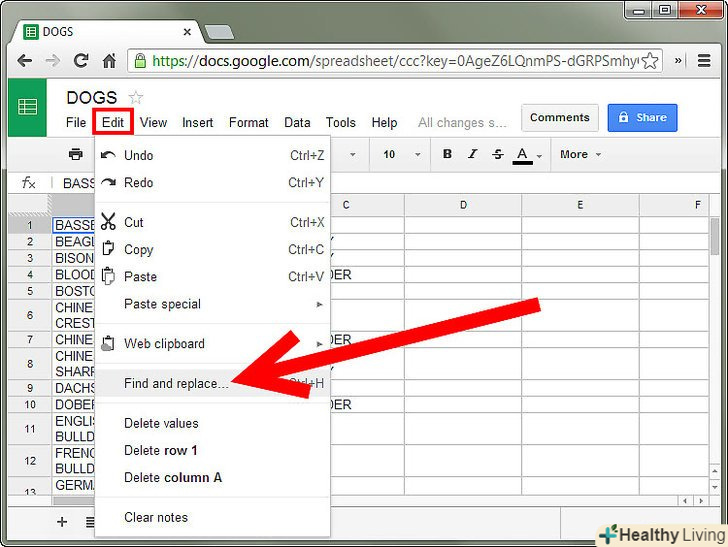728x547 pixels.
Task: Close the DOGS browser tab
Action: [x=187, y=32]
